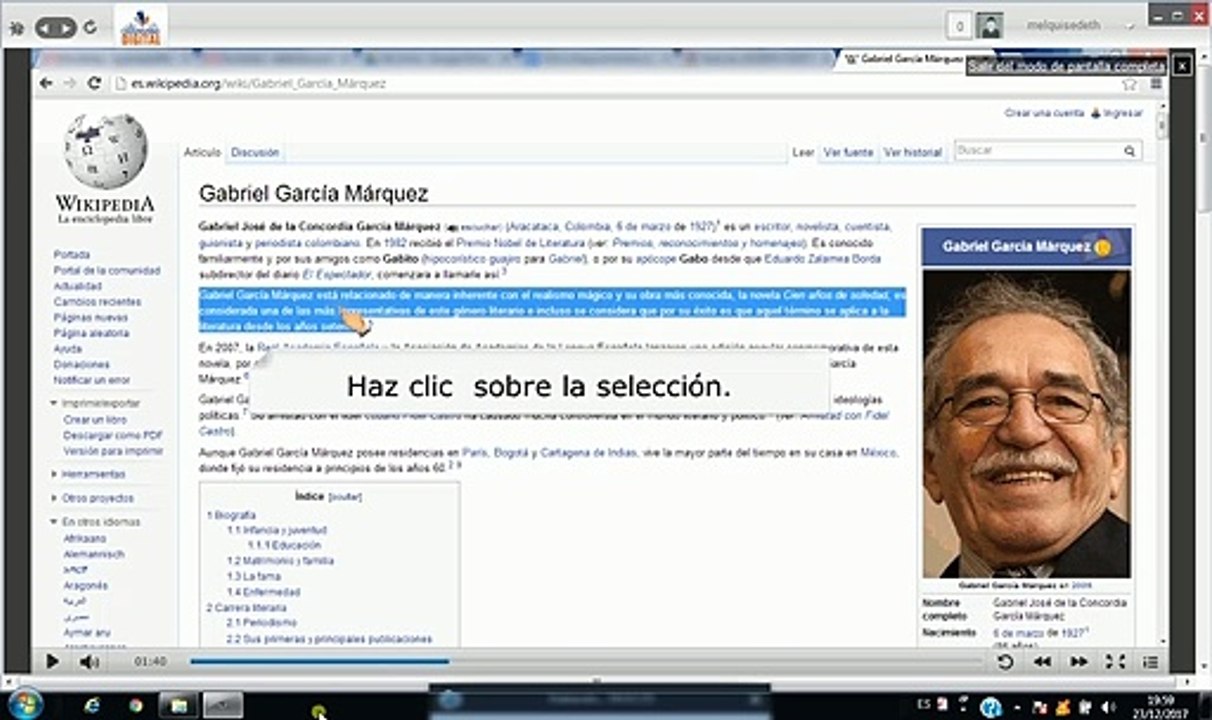
Task: Mute the video player speaker icon
Action: tap(89, 661)
